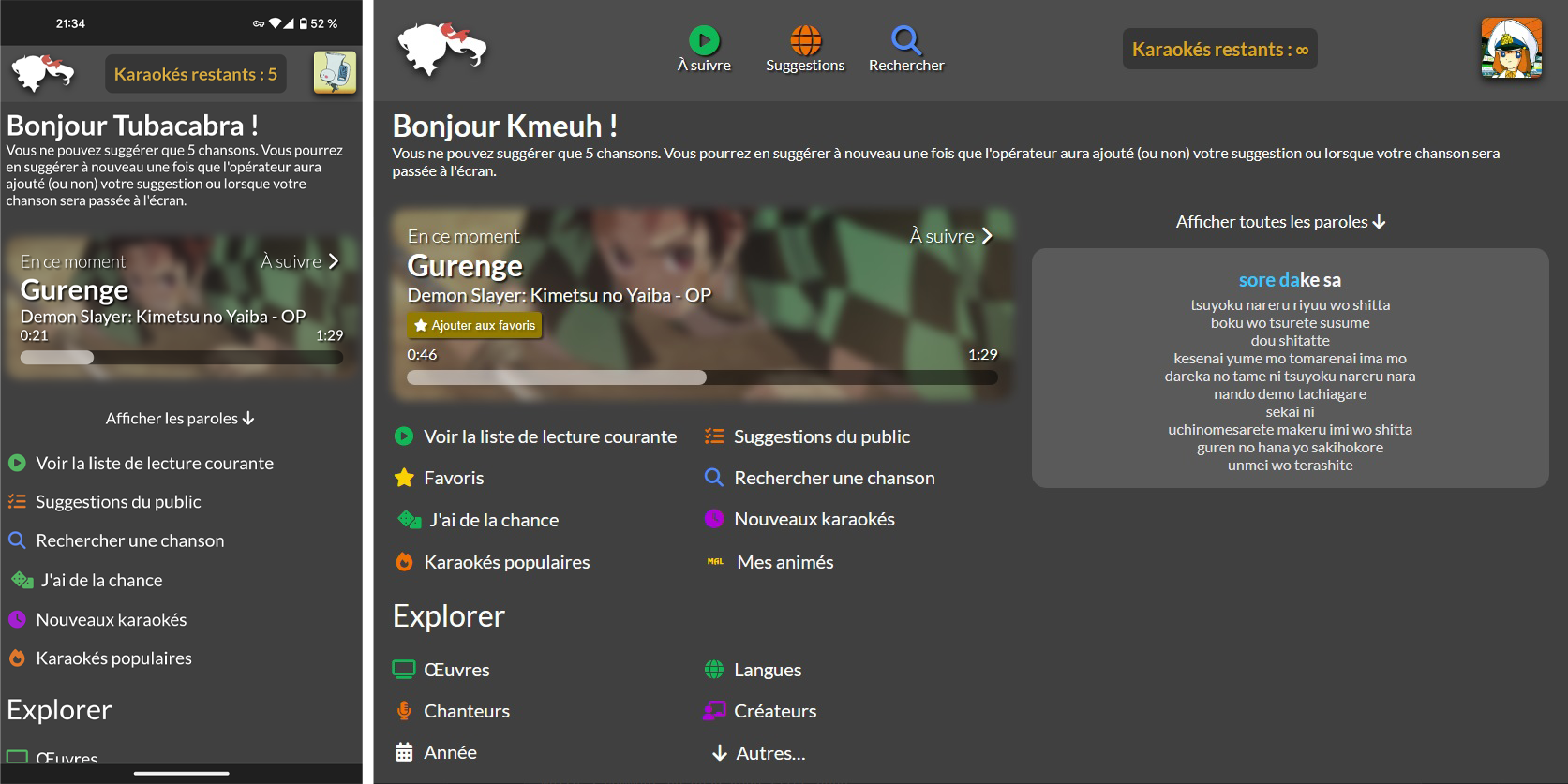Click the calendar icon beside Année
Viewport: 1568px width, 784px height.
click(404, 751)
